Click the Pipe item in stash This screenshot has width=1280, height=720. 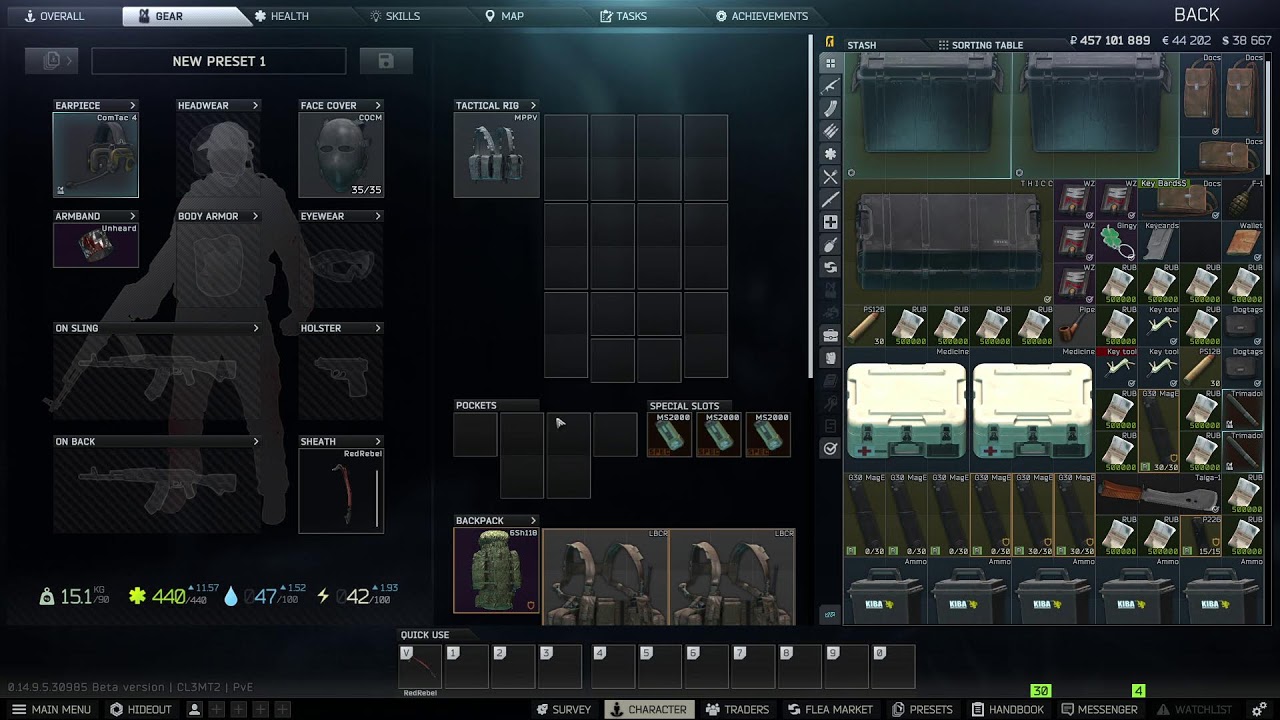[x=1076, y=326]
